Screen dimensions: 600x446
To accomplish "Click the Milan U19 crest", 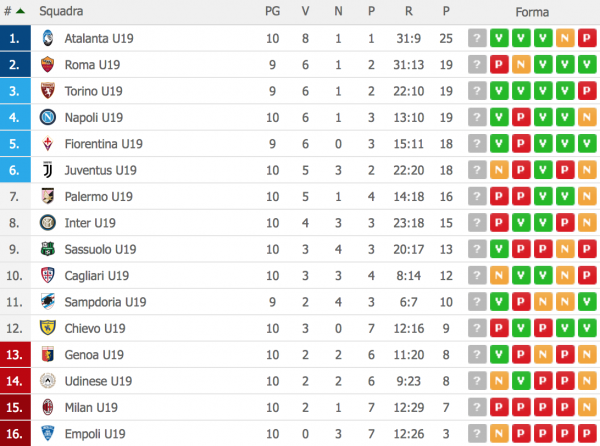I will pyautogui.click(x=47, y=407).
